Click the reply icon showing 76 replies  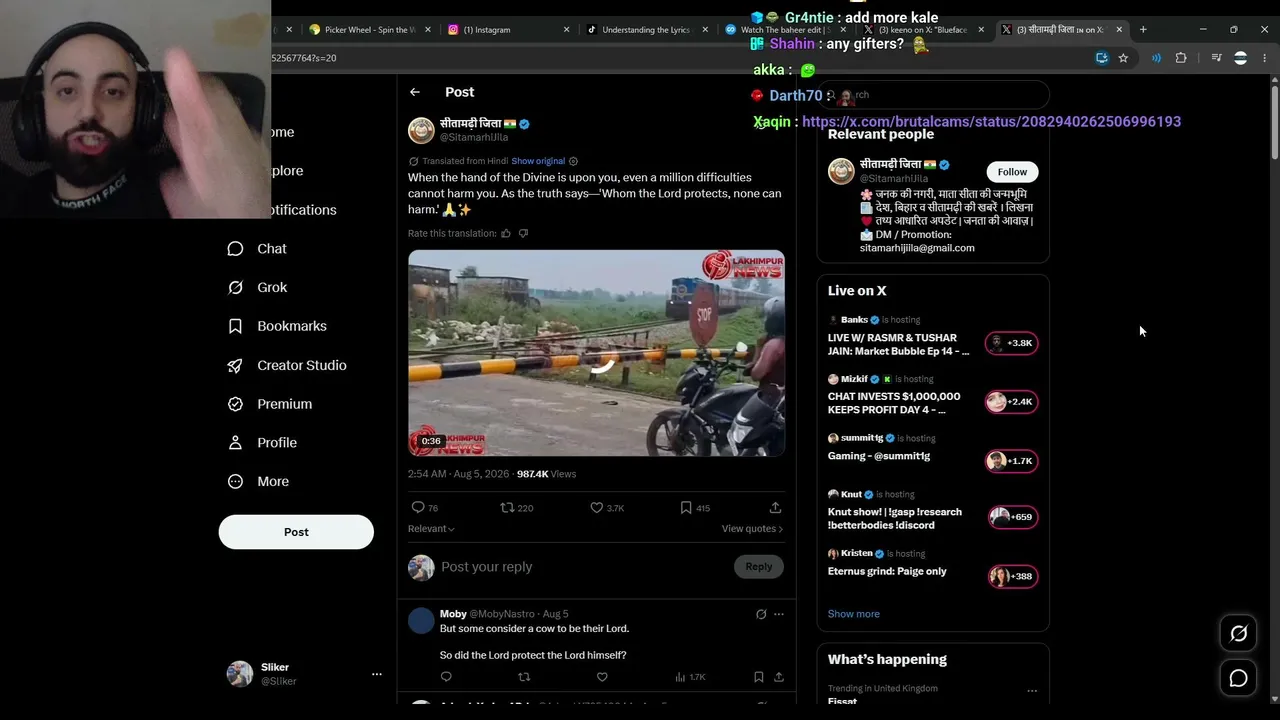pyautogui.click(x=425, y=508)
